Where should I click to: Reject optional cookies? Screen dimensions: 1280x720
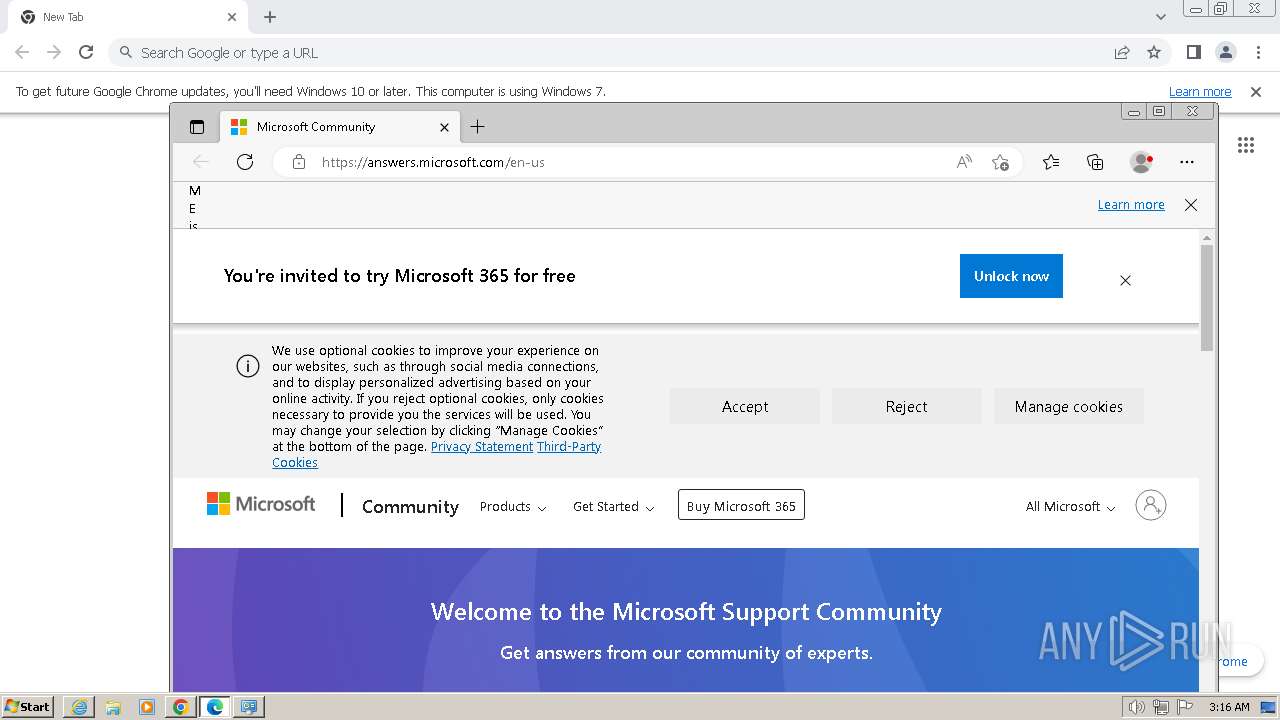(906, 407)
